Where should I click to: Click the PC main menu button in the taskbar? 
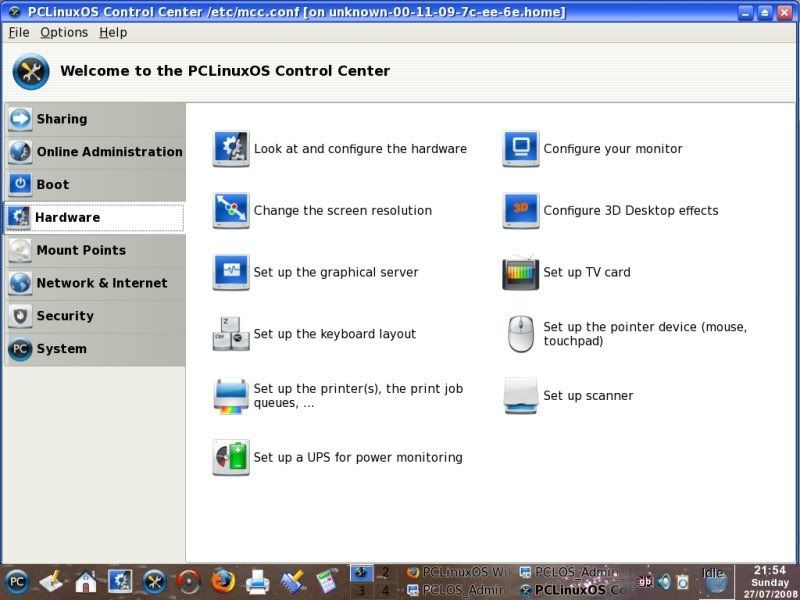tap(16, 582)
